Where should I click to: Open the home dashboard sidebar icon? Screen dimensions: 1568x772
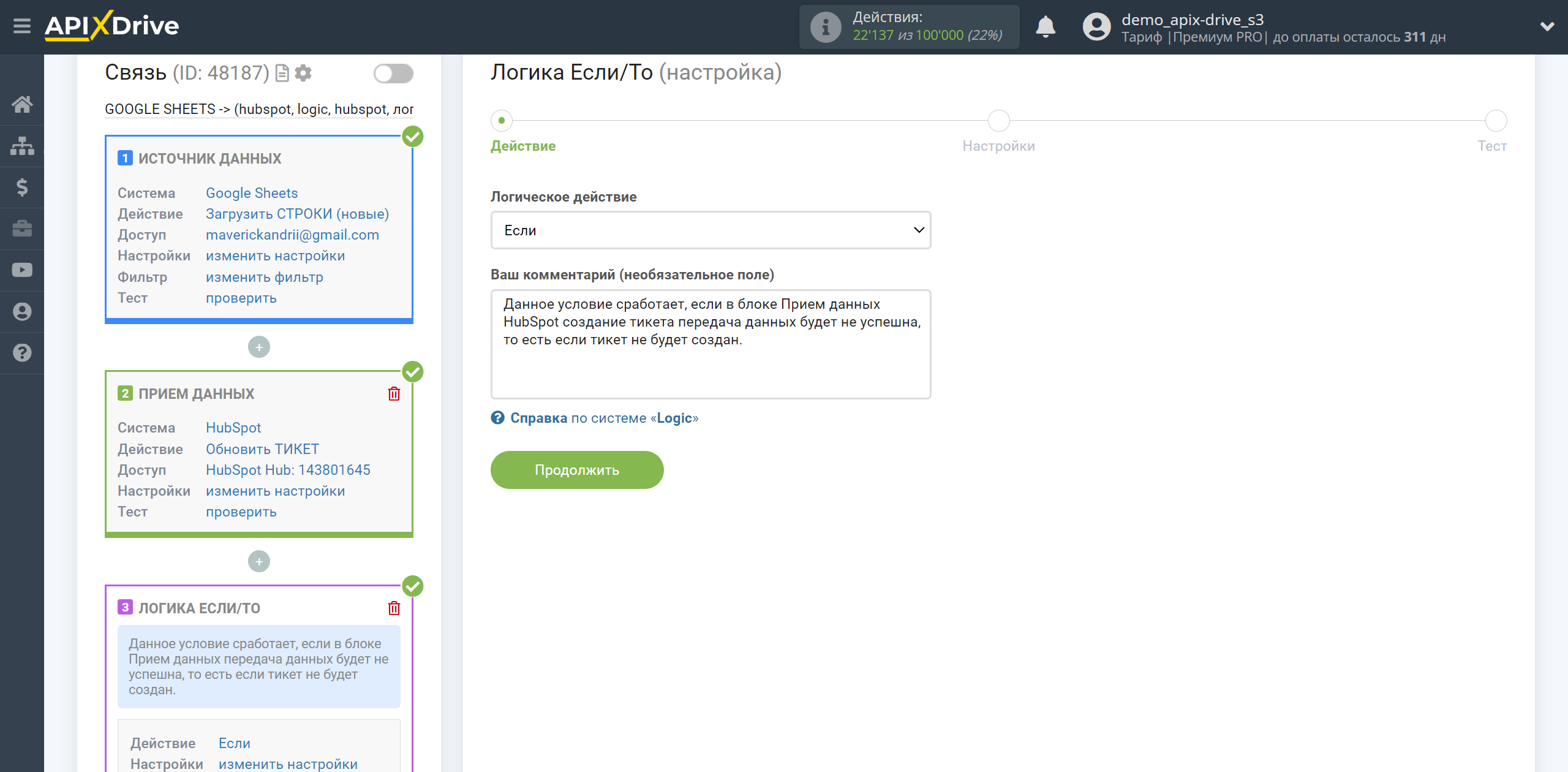pos(22,104)
